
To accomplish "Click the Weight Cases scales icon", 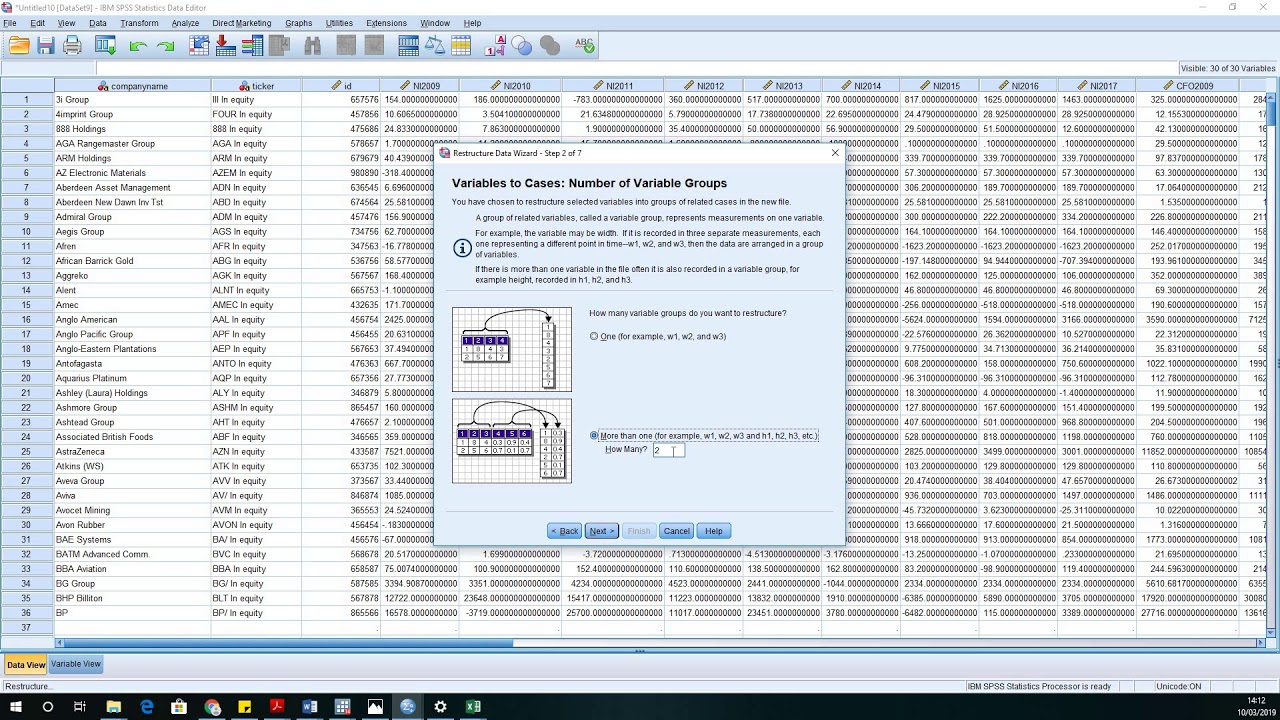I will tap(434, 45).
